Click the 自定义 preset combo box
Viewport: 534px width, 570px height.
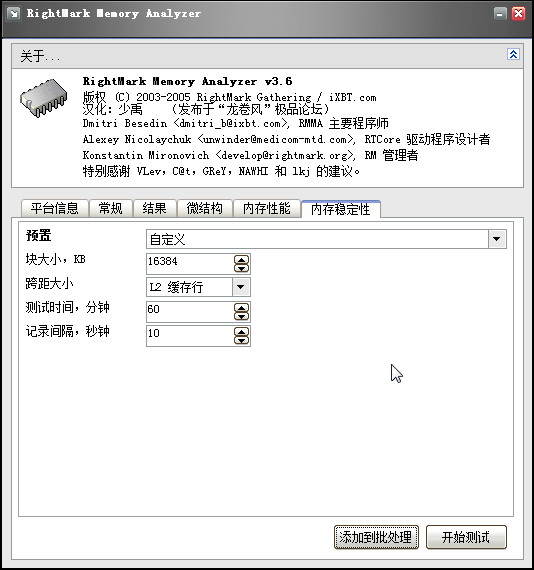tap(326, 239)
